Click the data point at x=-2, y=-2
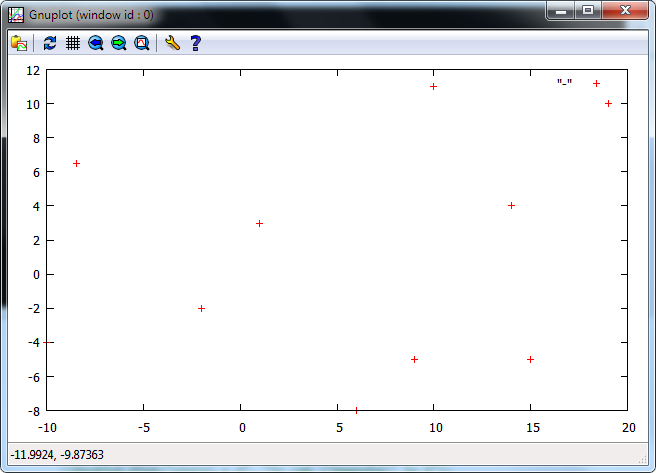The height and width of the screenshot is (473, 656). point(201,309)
